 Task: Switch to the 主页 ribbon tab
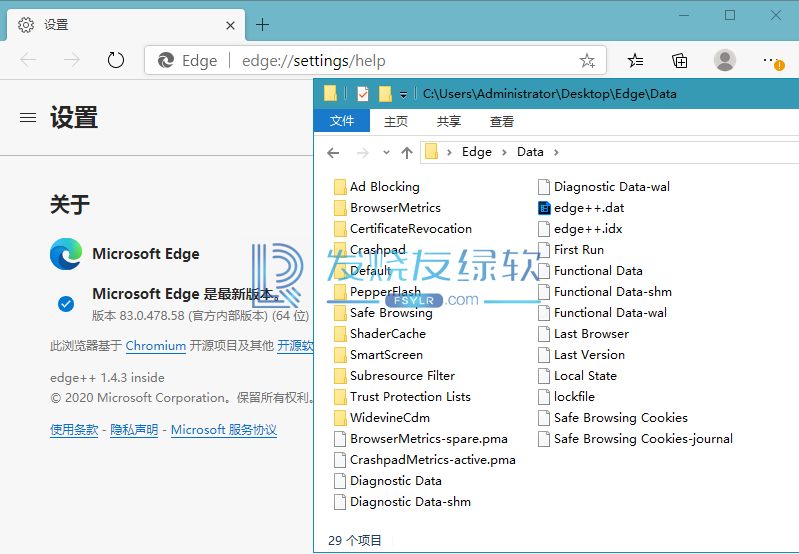point(396,121)
